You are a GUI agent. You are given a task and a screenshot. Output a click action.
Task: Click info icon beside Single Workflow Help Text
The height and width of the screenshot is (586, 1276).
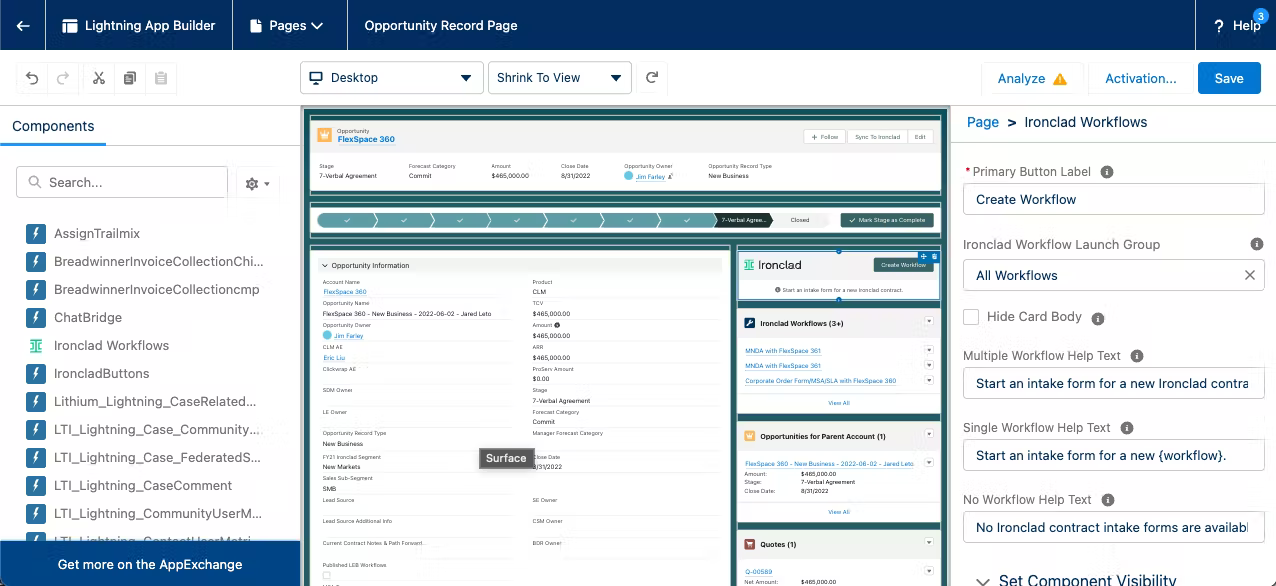tap(1127, 428)
